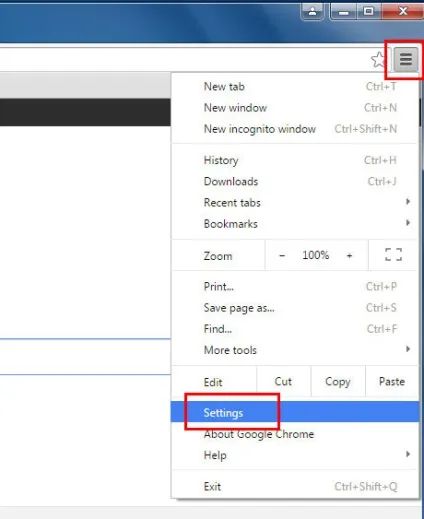Select New tab from the menu
The image size is (424, 519).
[x=295, y=87]
